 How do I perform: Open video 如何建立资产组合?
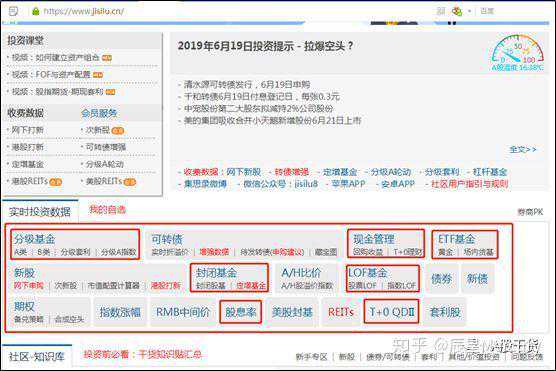(x=56, y=57)
